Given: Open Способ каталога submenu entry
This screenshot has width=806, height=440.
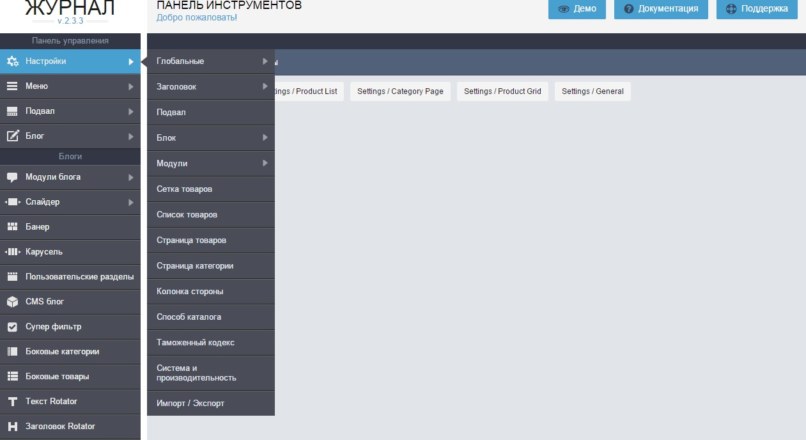Looking at the screenshot, I should click(211, 317).
